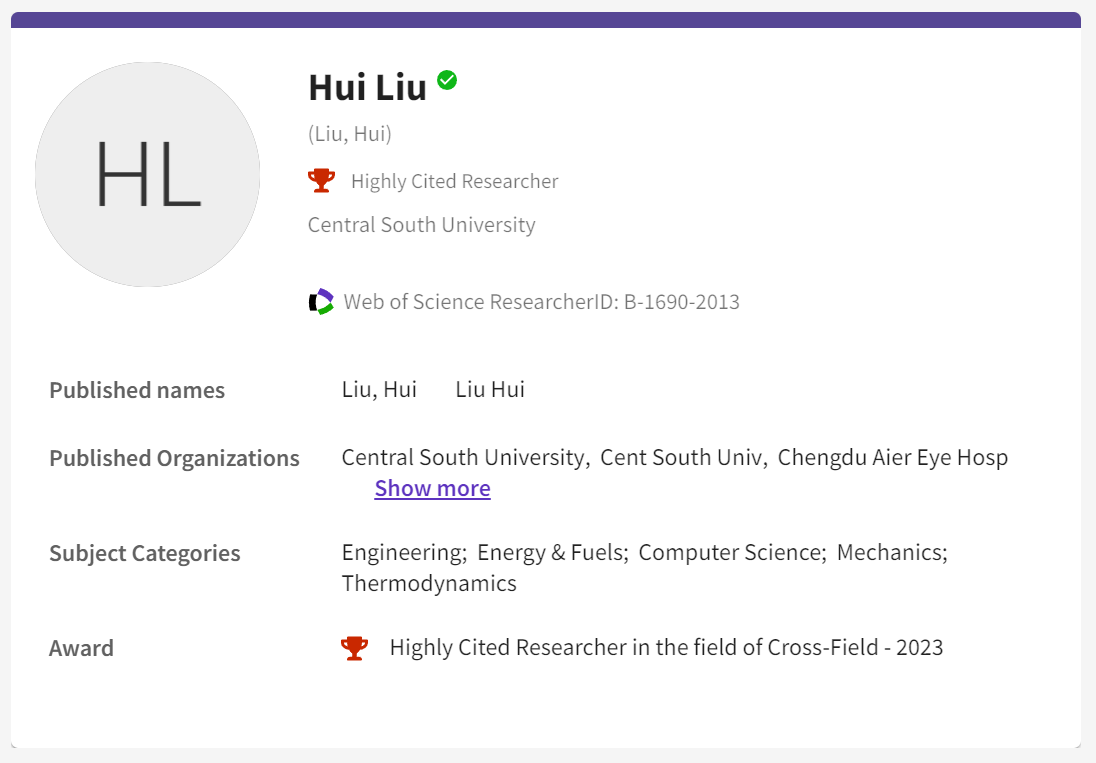Screen dimensions: 1096x763
Task: Click Central South University in Published Organizations
Action: click(462, 458)
